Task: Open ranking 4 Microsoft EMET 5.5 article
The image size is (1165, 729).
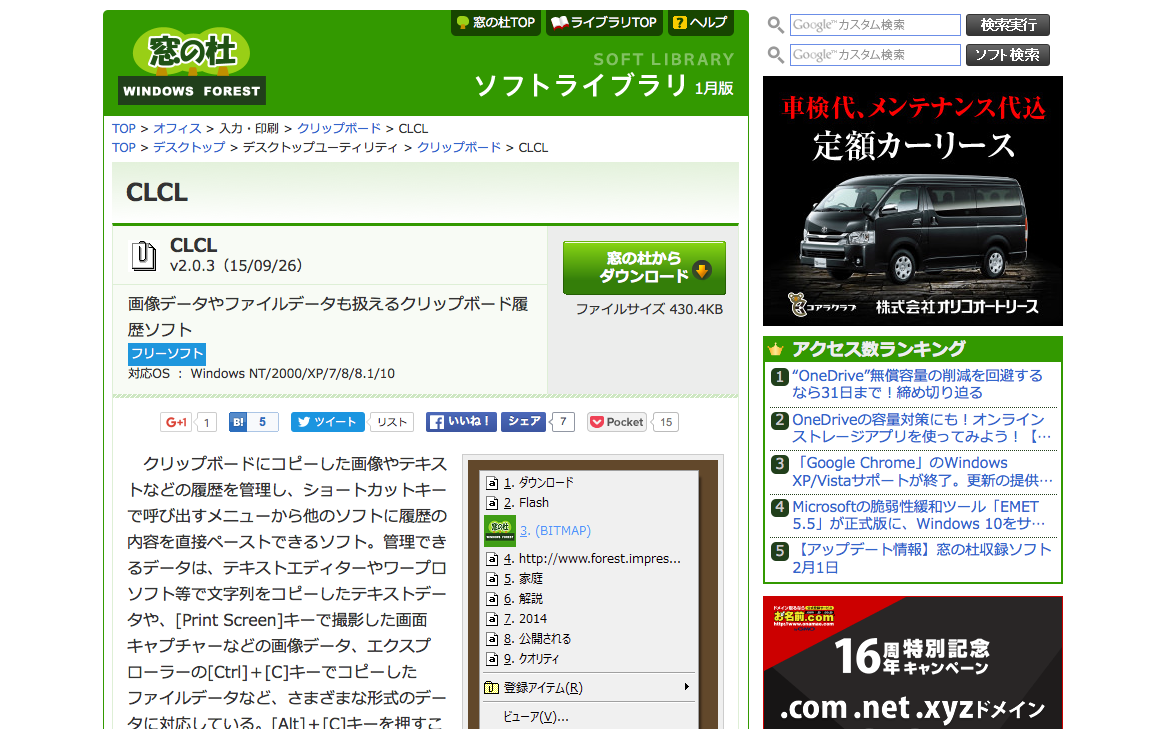Action: tap(918, 515)
